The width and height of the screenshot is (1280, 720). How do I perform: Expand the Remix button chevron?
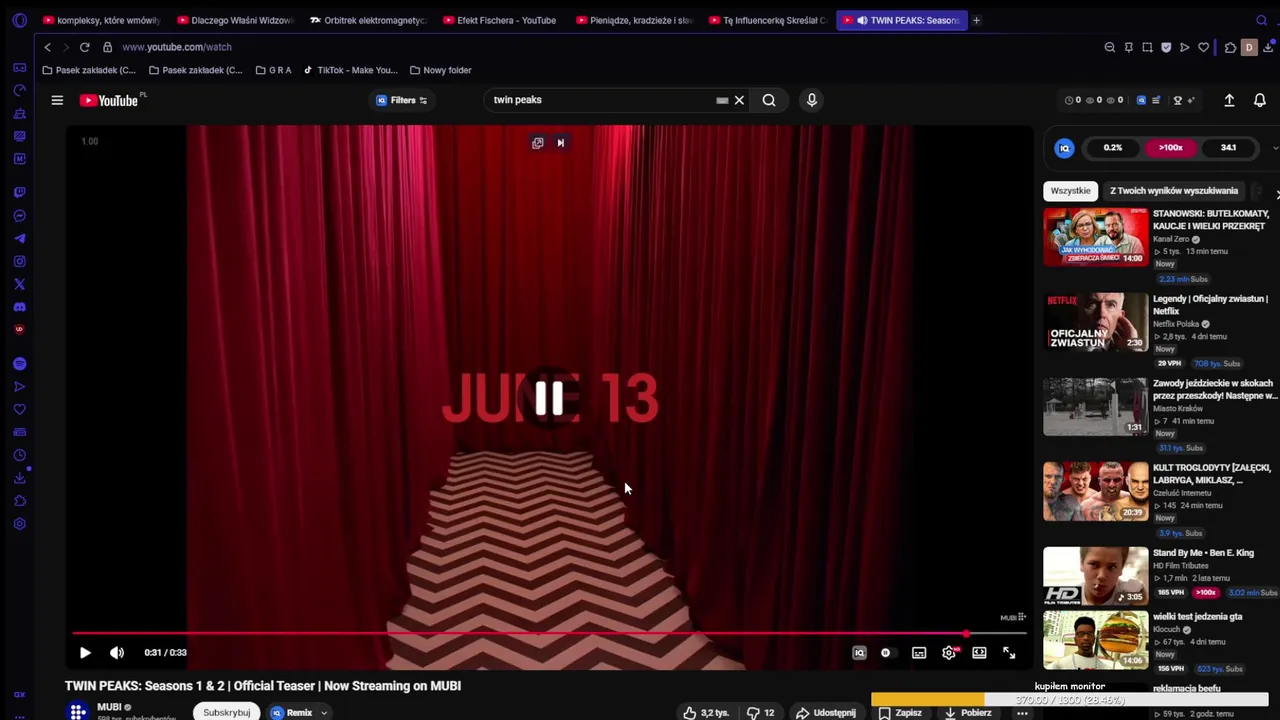pos(323,713)
